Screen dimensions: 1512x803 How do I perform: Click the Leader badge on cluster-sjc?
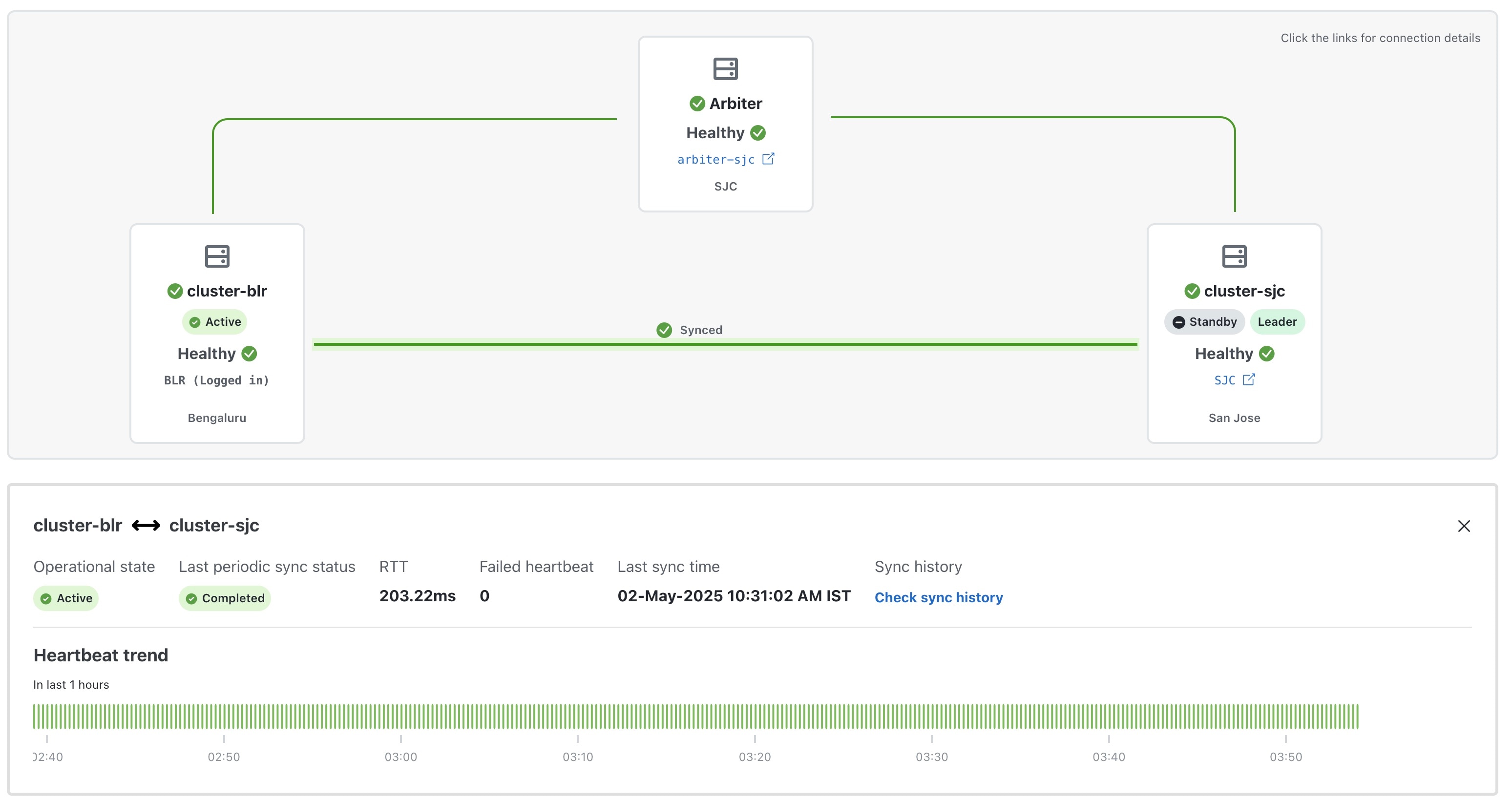click(1277, 322)
